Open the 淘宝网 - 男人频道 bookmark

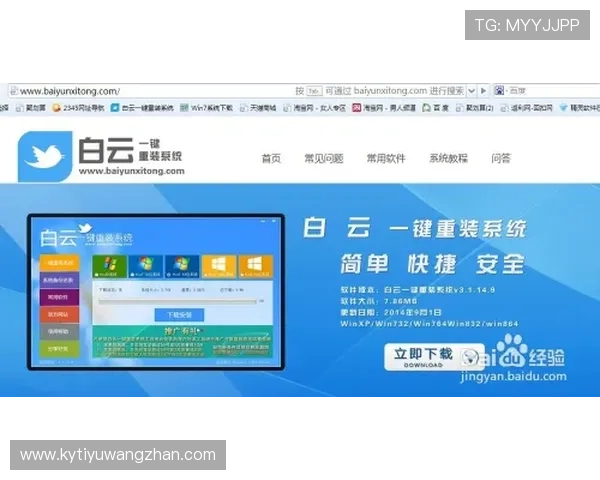tap(384, 108)
